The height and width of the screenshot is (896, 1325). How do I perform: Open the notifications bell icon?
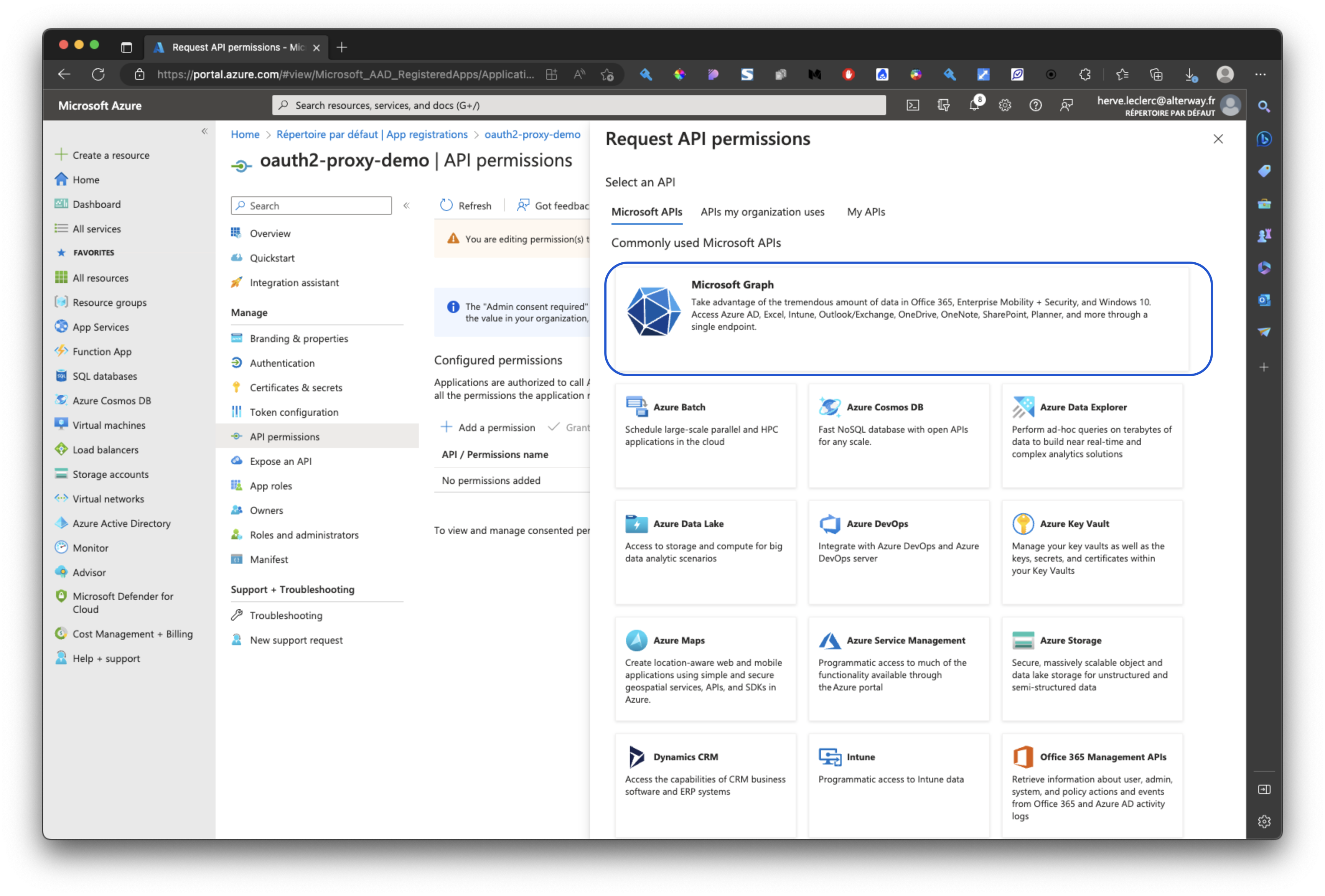[x=974, y=105]
